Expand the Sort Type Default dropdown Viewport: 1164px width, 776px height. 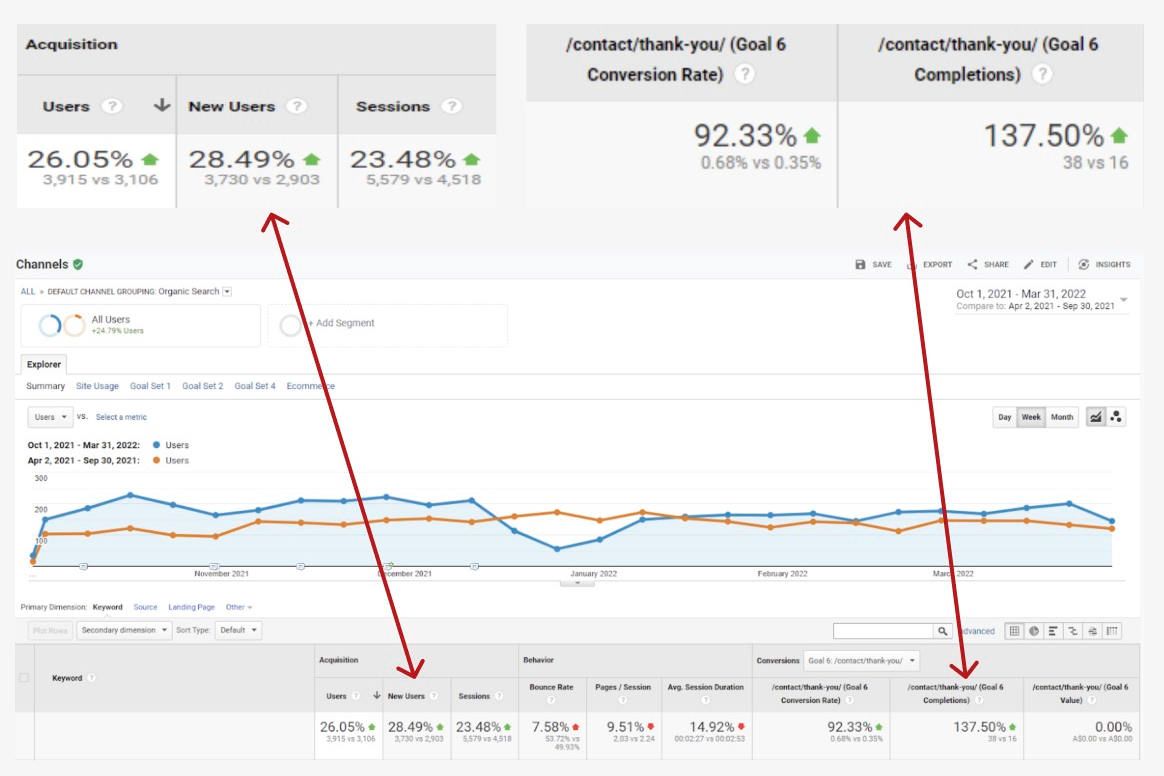tap(239, 630)
